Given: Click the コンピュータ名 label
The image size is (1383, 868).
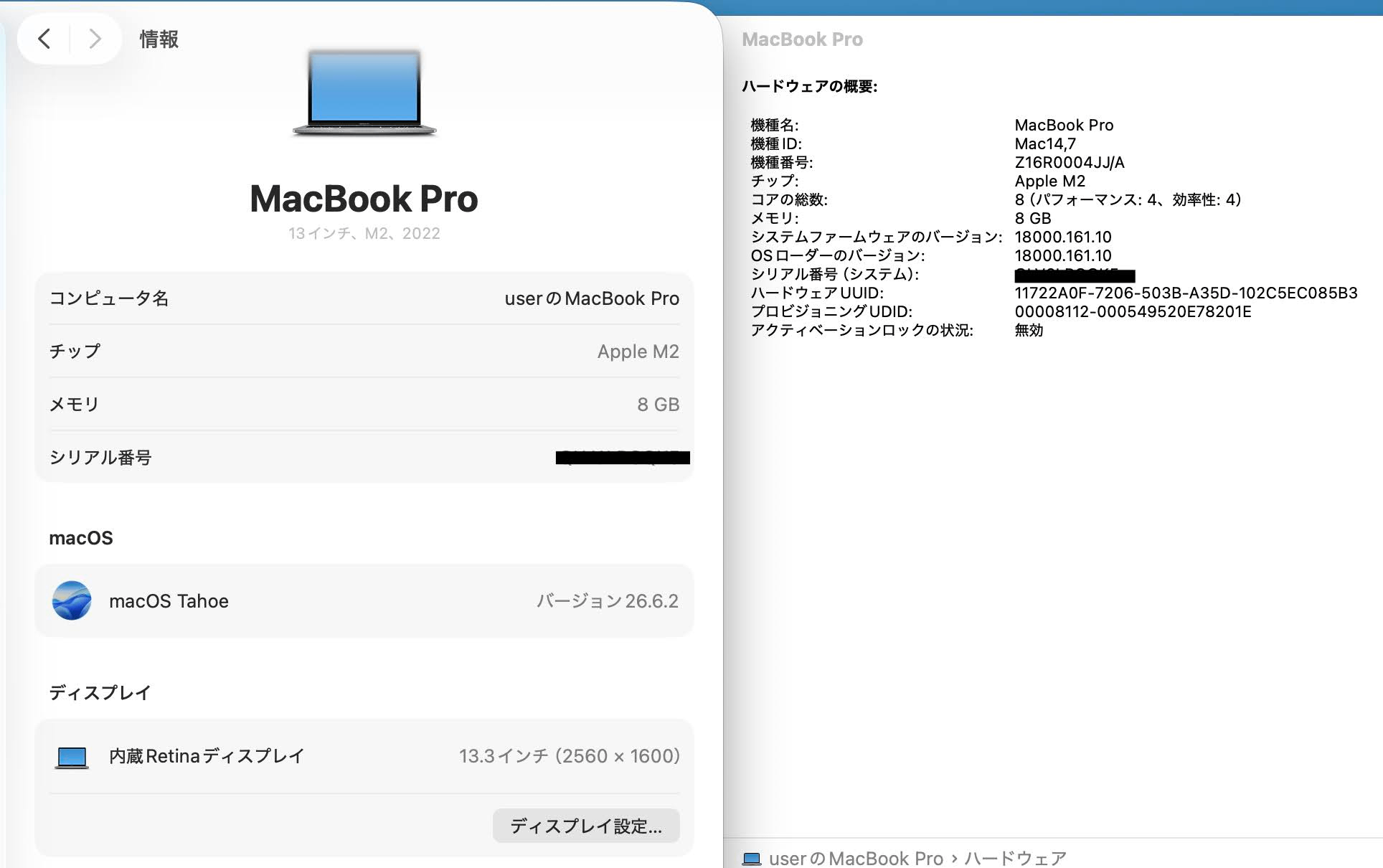Looking at the screenshot, I should pyautogui.click(x=109, y=298).
